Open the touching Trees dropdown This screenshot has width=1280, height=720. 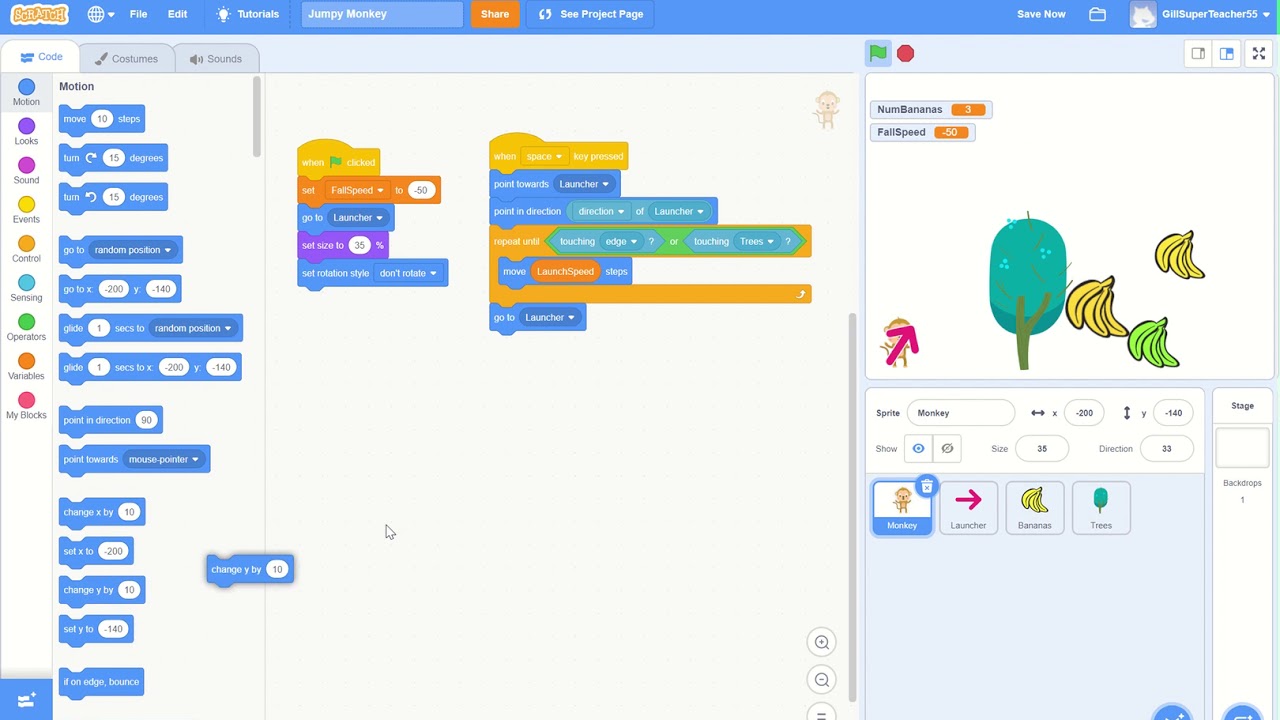tap(757, 241)
